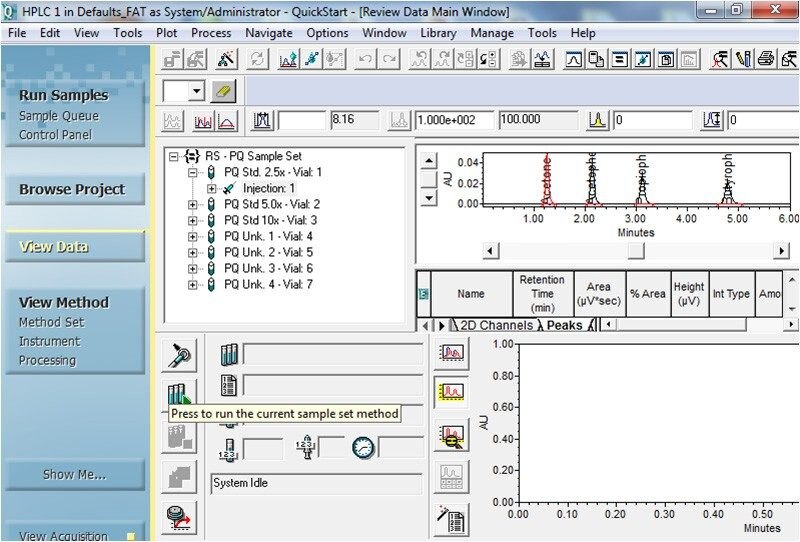Expand PQ Unk. 1 - Vial: 4
Screen dimensions: 800x542
point(192,237)
